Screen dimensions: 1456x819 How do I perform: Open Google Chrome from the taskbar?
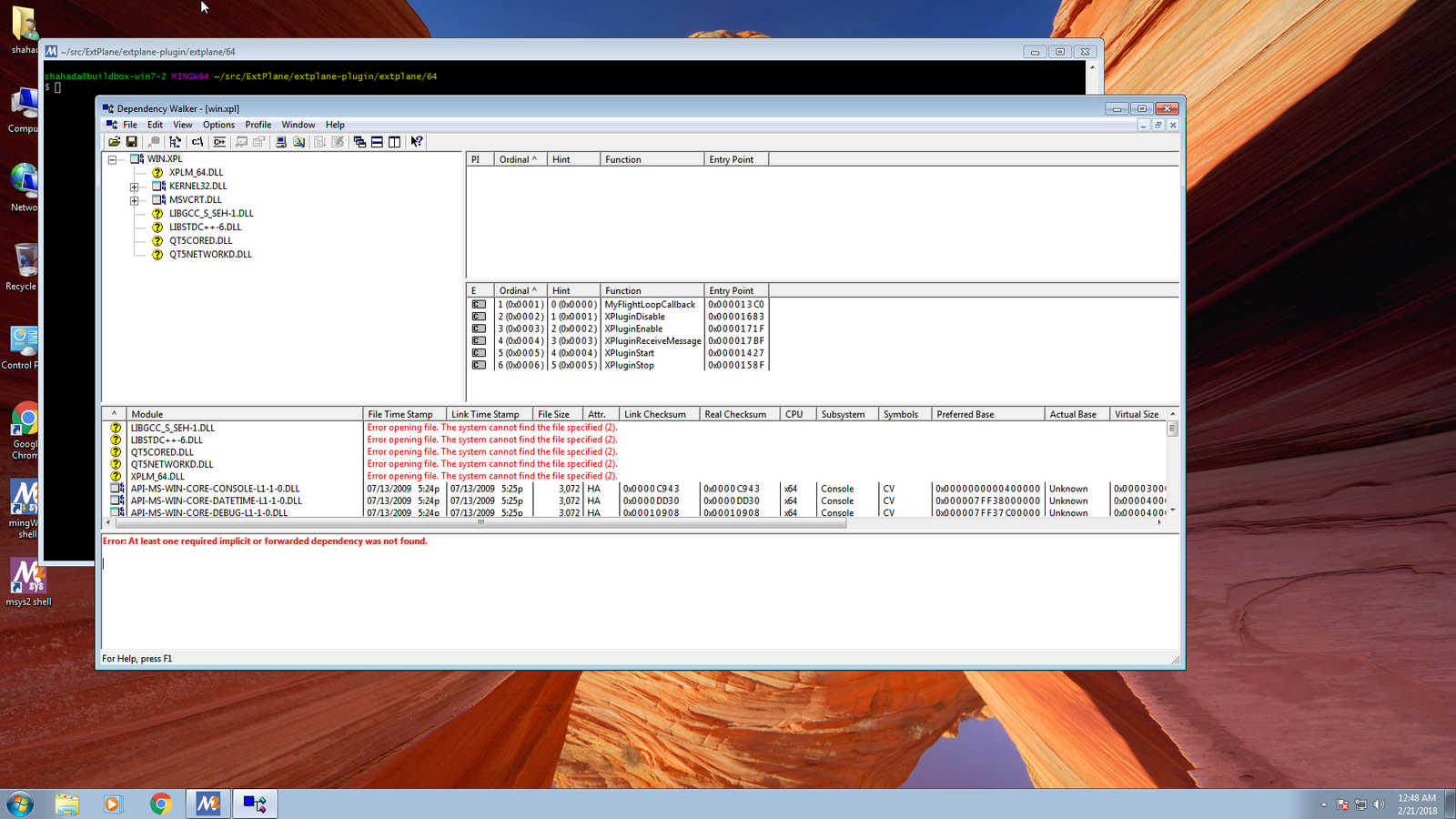pyautogui.click(x=161, y=804)
